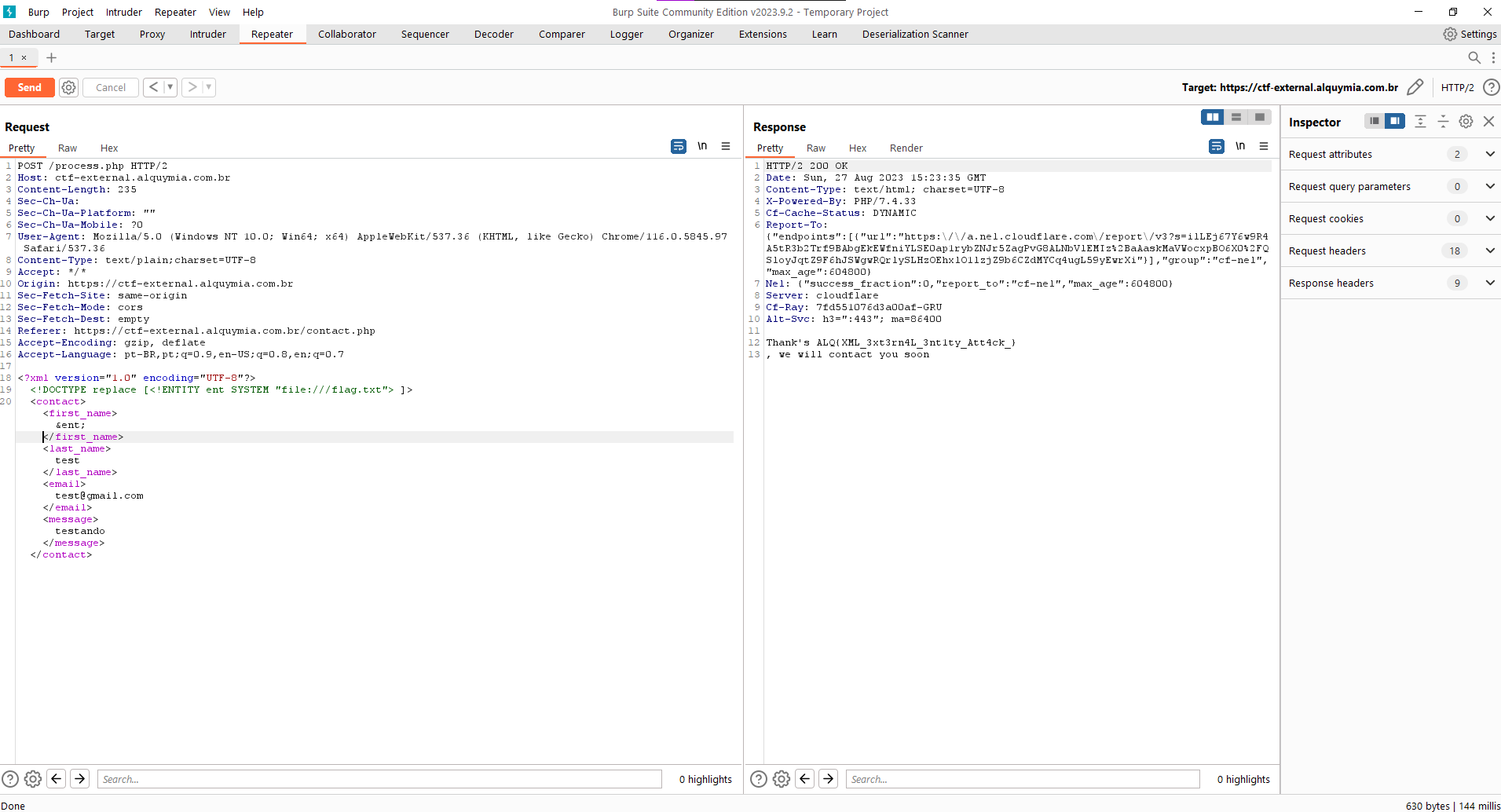This screenshot has width=1501, height=812.
Task: Switch to Proxy tab
Action: (152, 34)
